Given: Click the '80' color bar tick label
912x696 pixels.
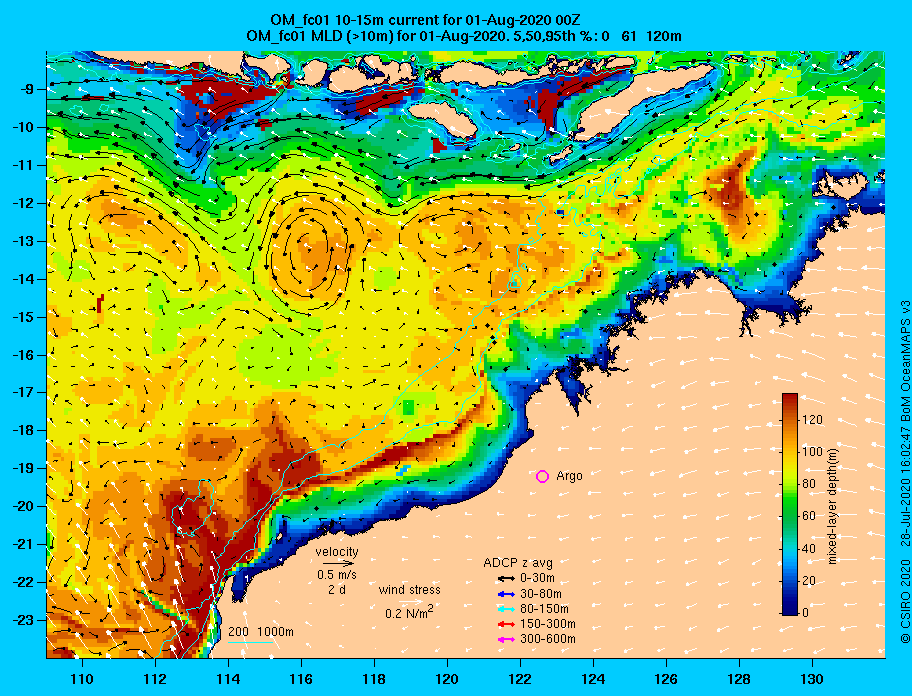Looking at the screenshot, I should pyautogui.click(x=809, y=484).
